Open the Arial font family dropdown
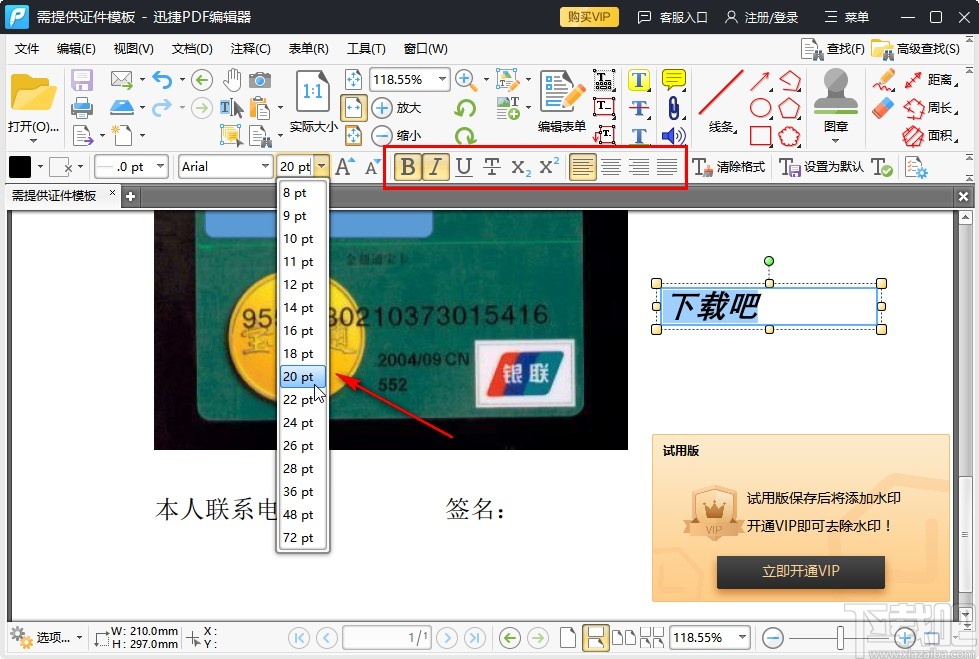 tap(264, 166)
